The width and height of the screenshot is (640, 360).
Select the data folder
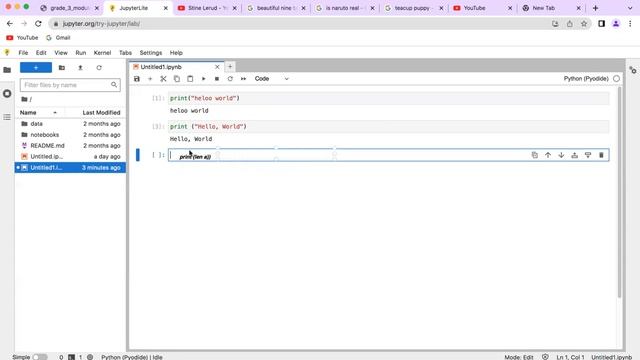pyautogui.click(x=70, y=124)
